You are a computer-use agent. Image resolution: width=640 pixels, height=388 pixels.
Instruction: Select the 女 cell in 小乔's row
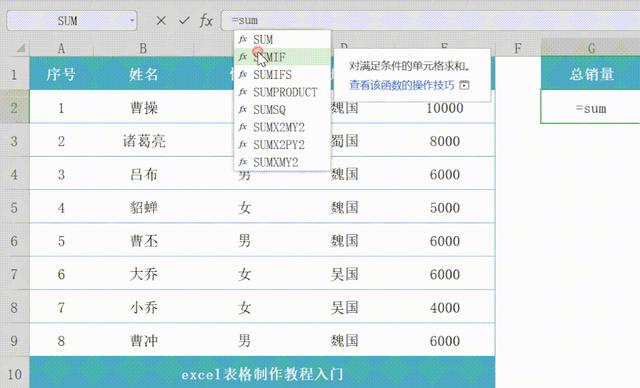point(244,308)
